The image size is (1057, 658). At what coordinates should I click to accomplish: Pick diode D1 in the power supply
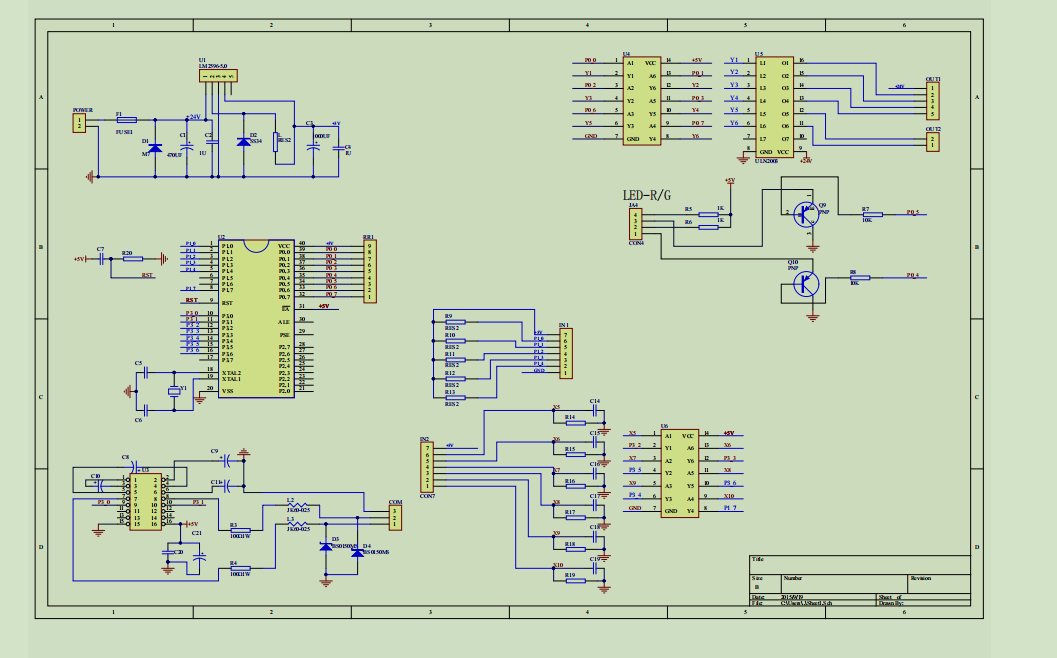155,148
